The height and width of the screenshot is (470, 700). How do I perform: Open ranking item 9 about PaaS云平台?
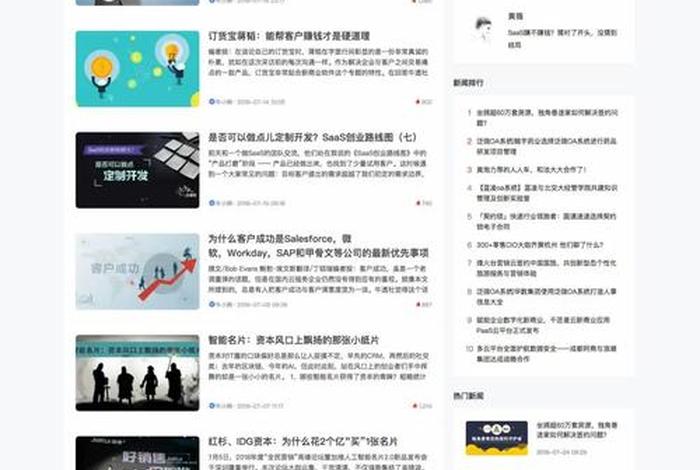543,325
